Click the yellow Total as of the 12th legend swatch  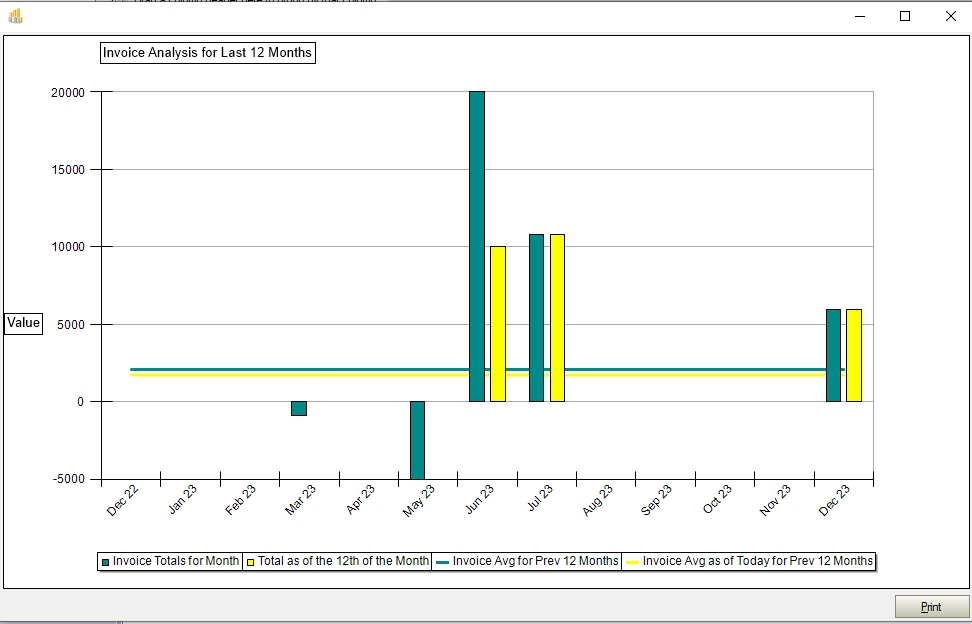(x=251, y=562)
